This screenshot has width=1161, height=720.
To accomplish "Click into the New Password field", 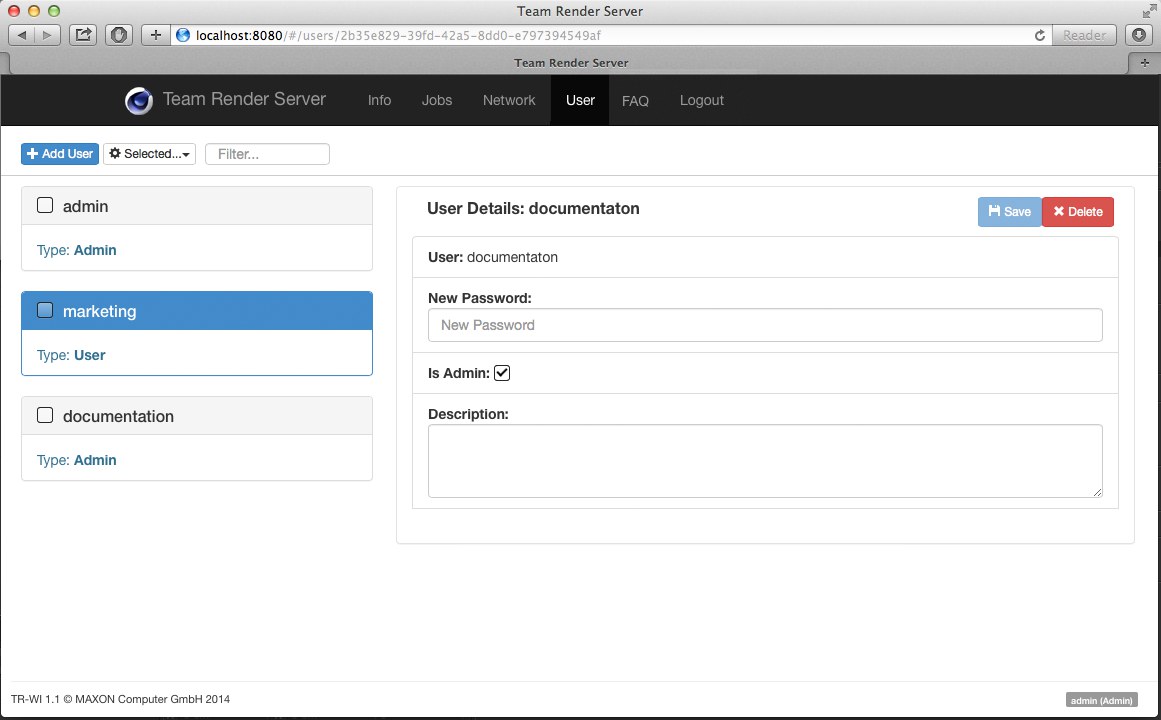I will 765,325.
